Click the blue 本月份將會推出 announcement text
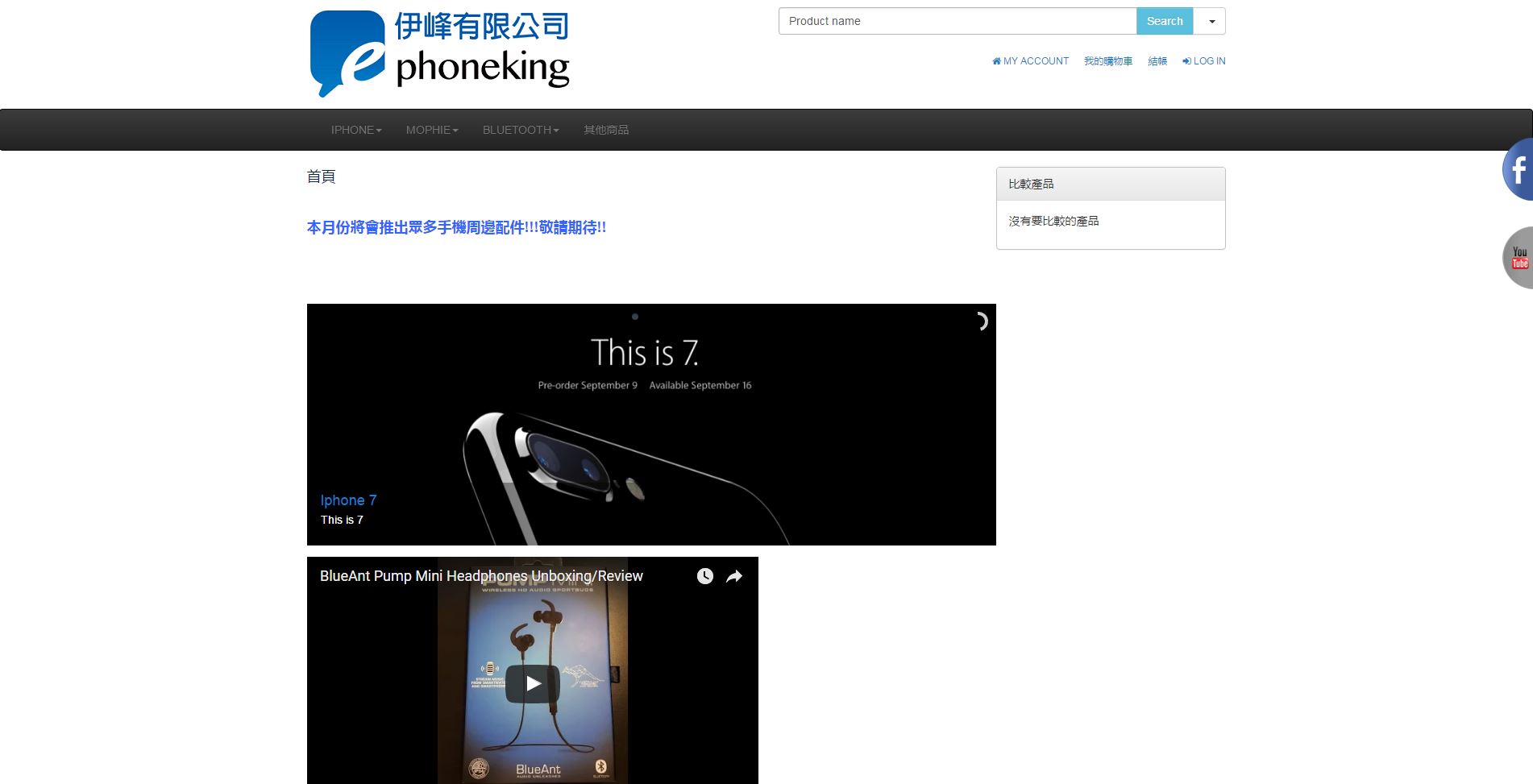 (x=456, y=228)
